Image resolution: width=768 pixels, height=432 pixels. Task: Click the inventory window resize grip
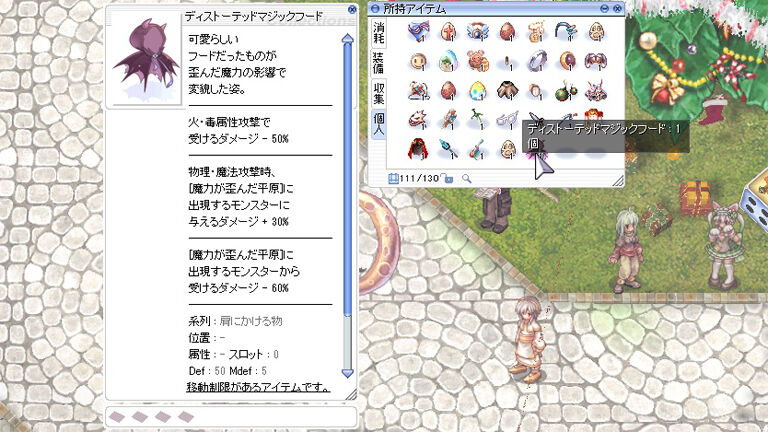tap(619, 181)
